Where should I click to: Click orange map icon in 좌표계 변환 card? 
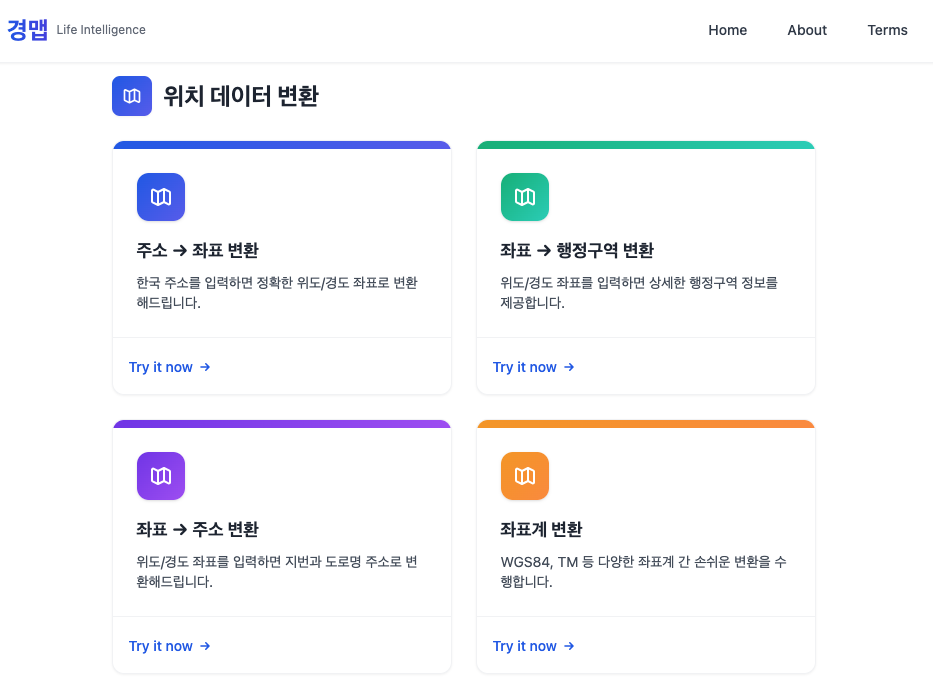pos(525,476)
